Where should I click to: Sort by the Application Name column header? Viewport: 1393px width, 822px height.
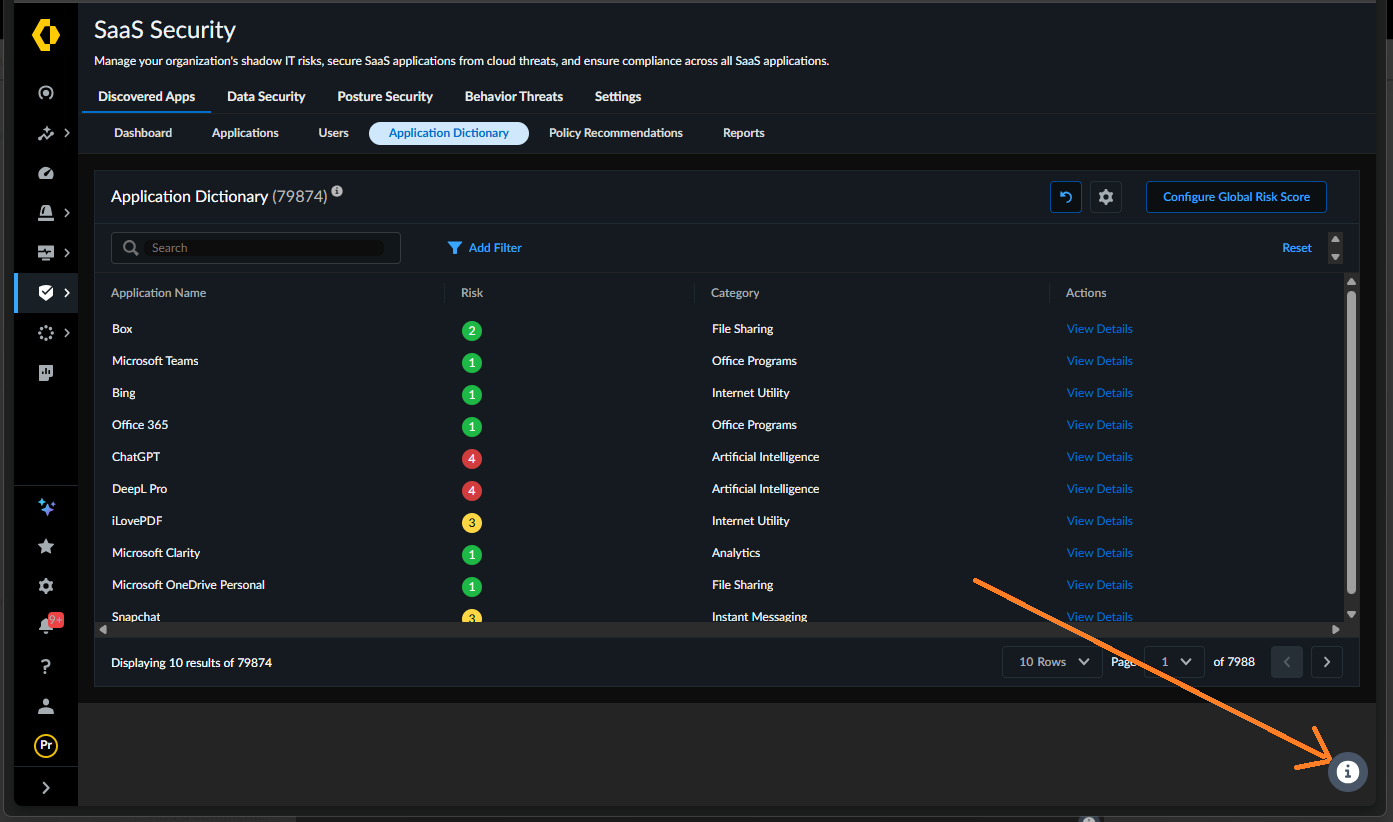tap(159, 293)
